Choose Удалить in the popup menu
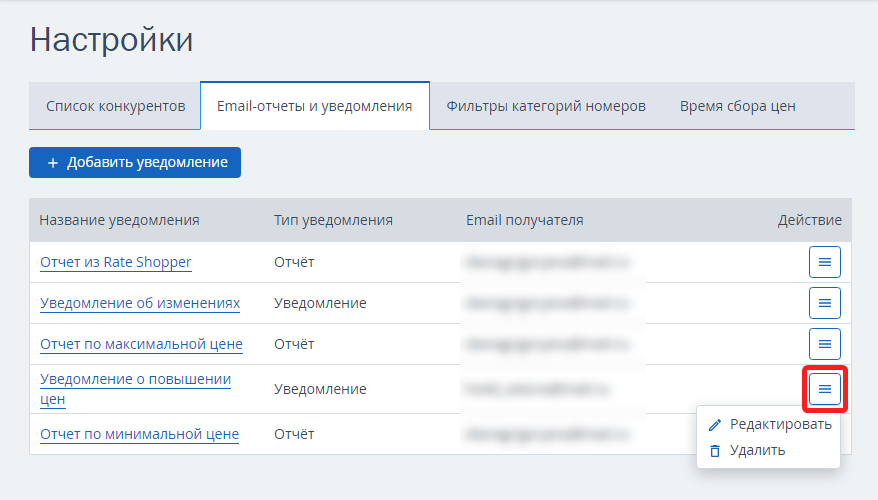Viewport: 878px width, 500px height. [747, 450]
